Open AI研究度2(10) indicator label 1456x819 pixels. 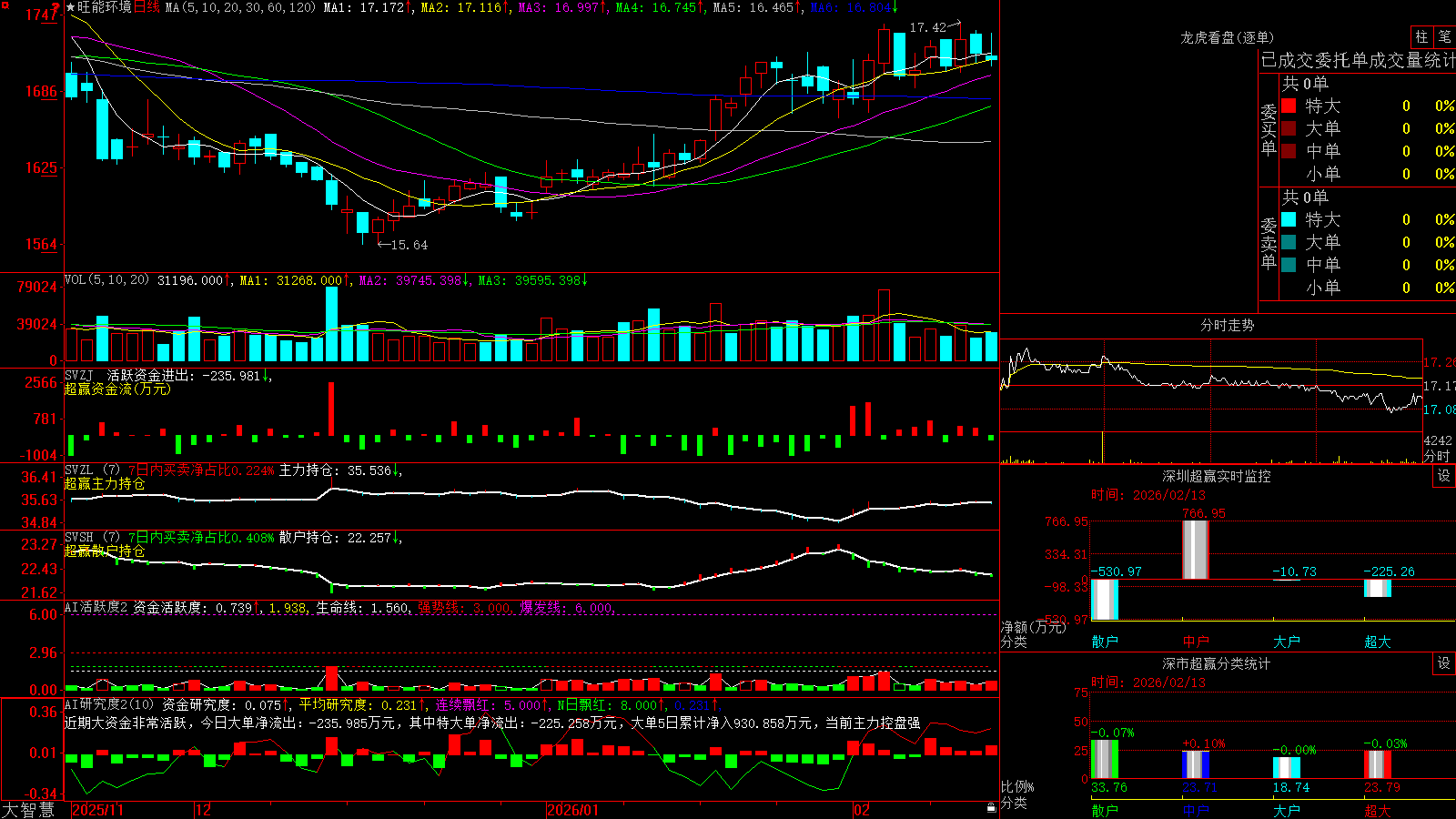(x=109, y=704)
